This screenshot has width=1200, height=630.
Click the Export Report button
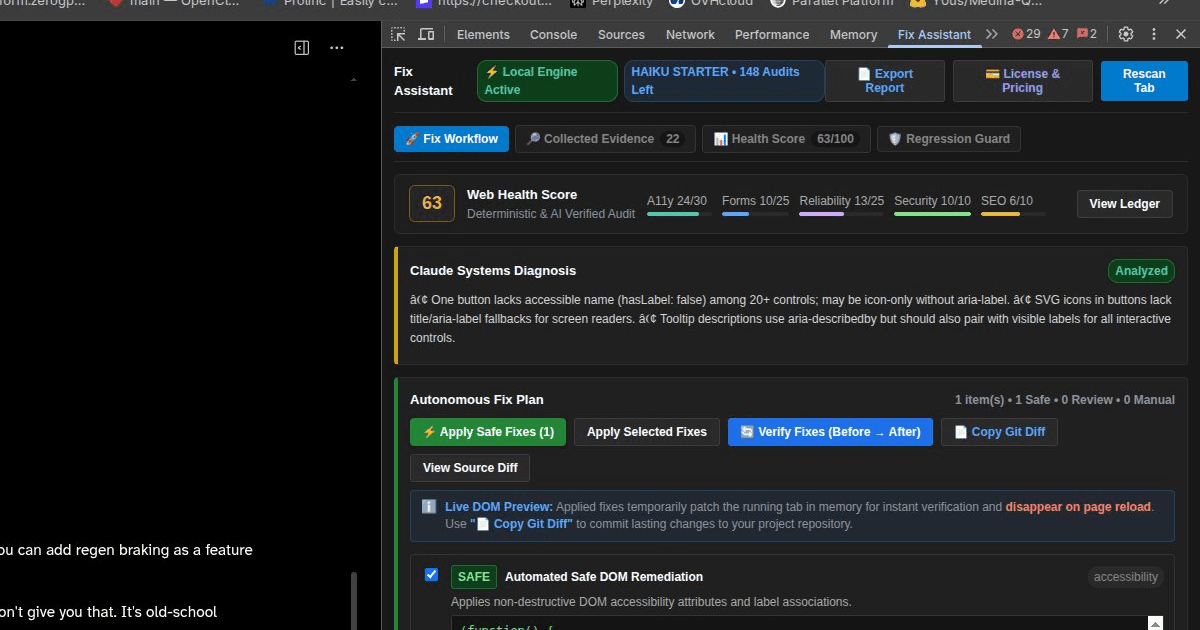click(x=885, y=81)
